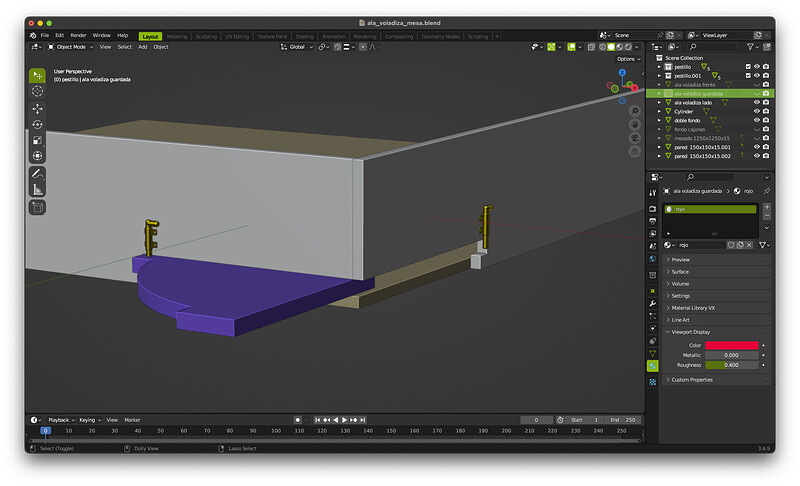Viewport: 800px width, 486px height.
Task: Open the viewport Options dropdown
Action: 629,59
